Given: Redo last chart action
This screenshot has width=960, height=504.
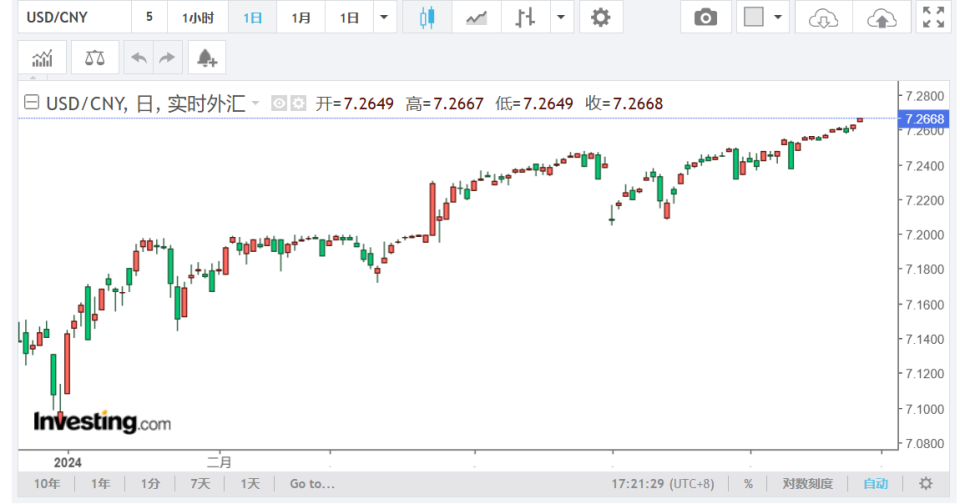Looking at the screenshot, I should [167, 58].
